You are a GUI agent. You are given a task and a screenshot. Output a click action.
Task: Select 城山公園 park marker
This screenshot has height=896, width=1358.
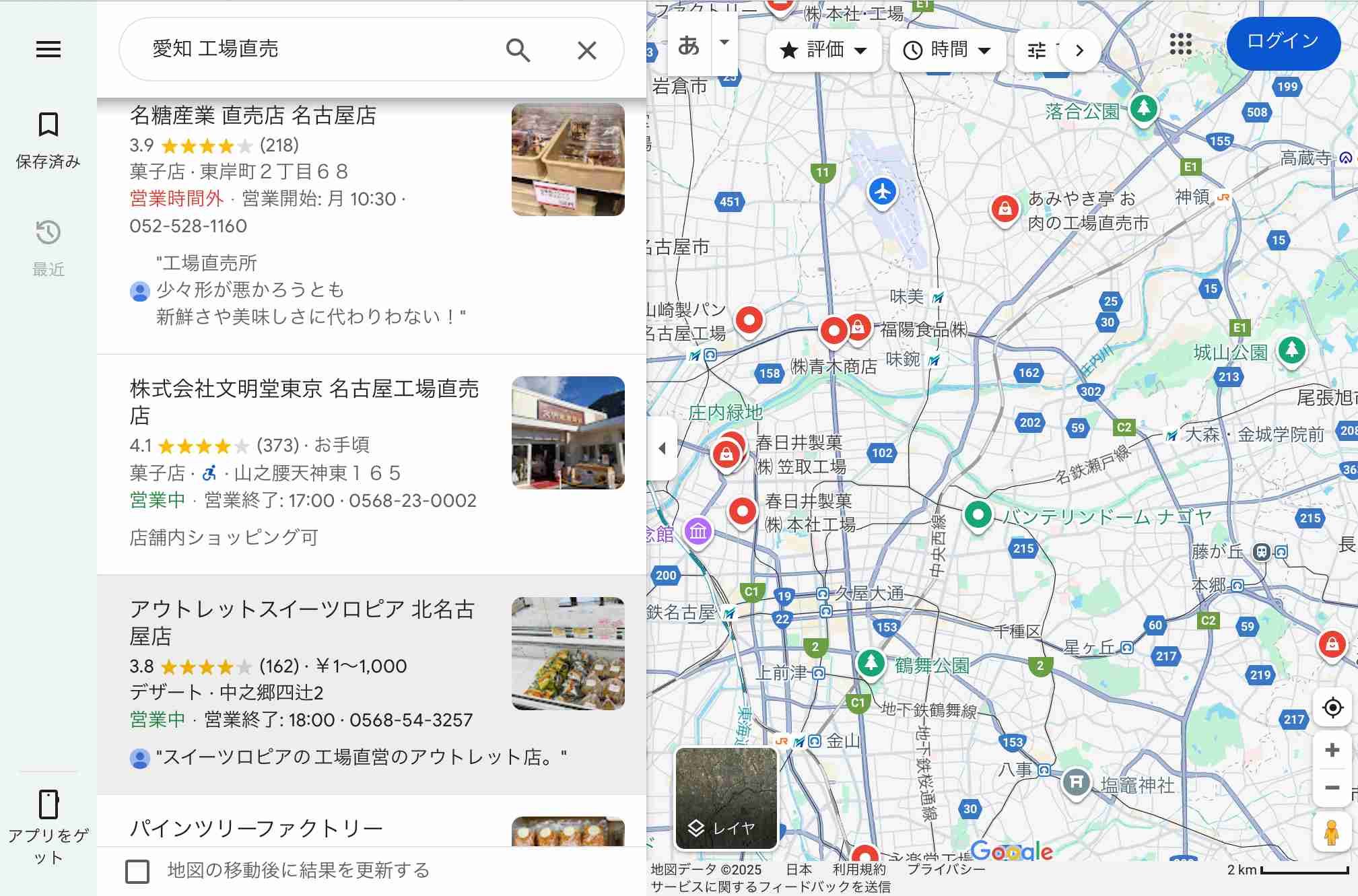pos(1291,350)
